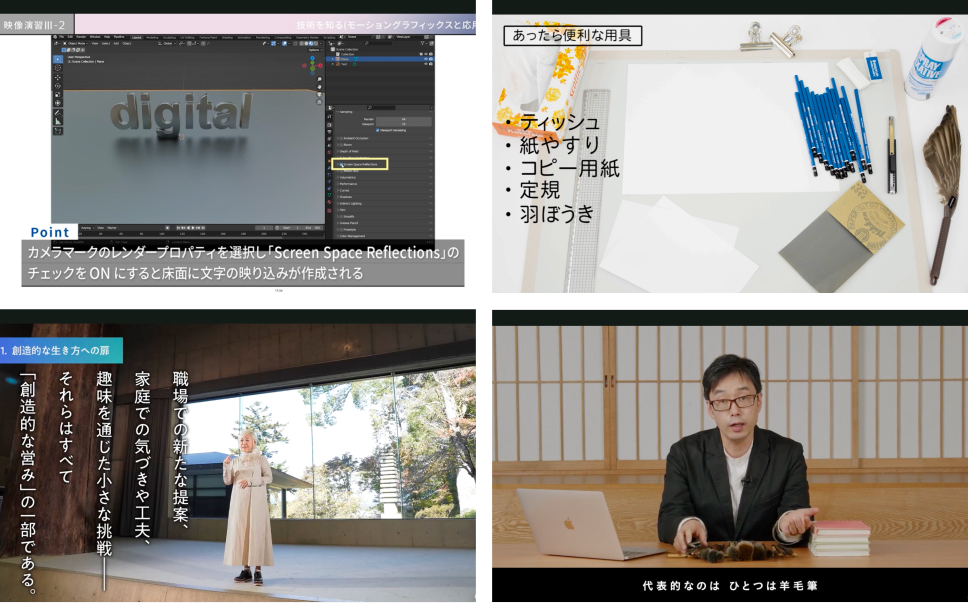Open the Object Mode dropdown
The width and height of the screenshot is (968, 603).
coord(74,44)
